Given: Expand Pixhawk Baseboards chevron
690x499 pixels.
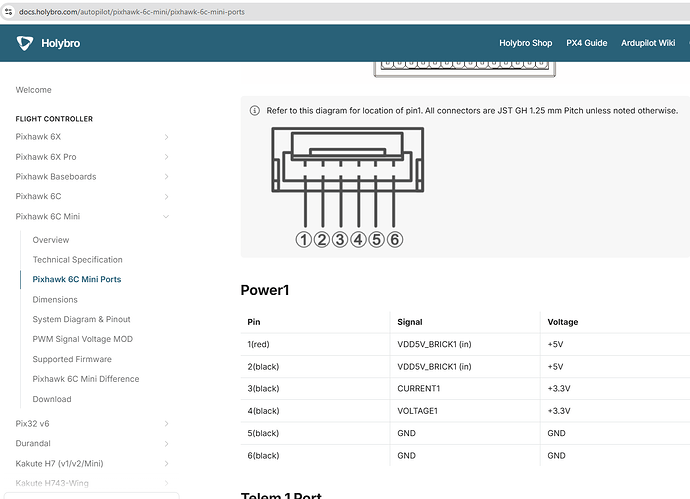Looking at the screenshot, I should tap(166, 176).
